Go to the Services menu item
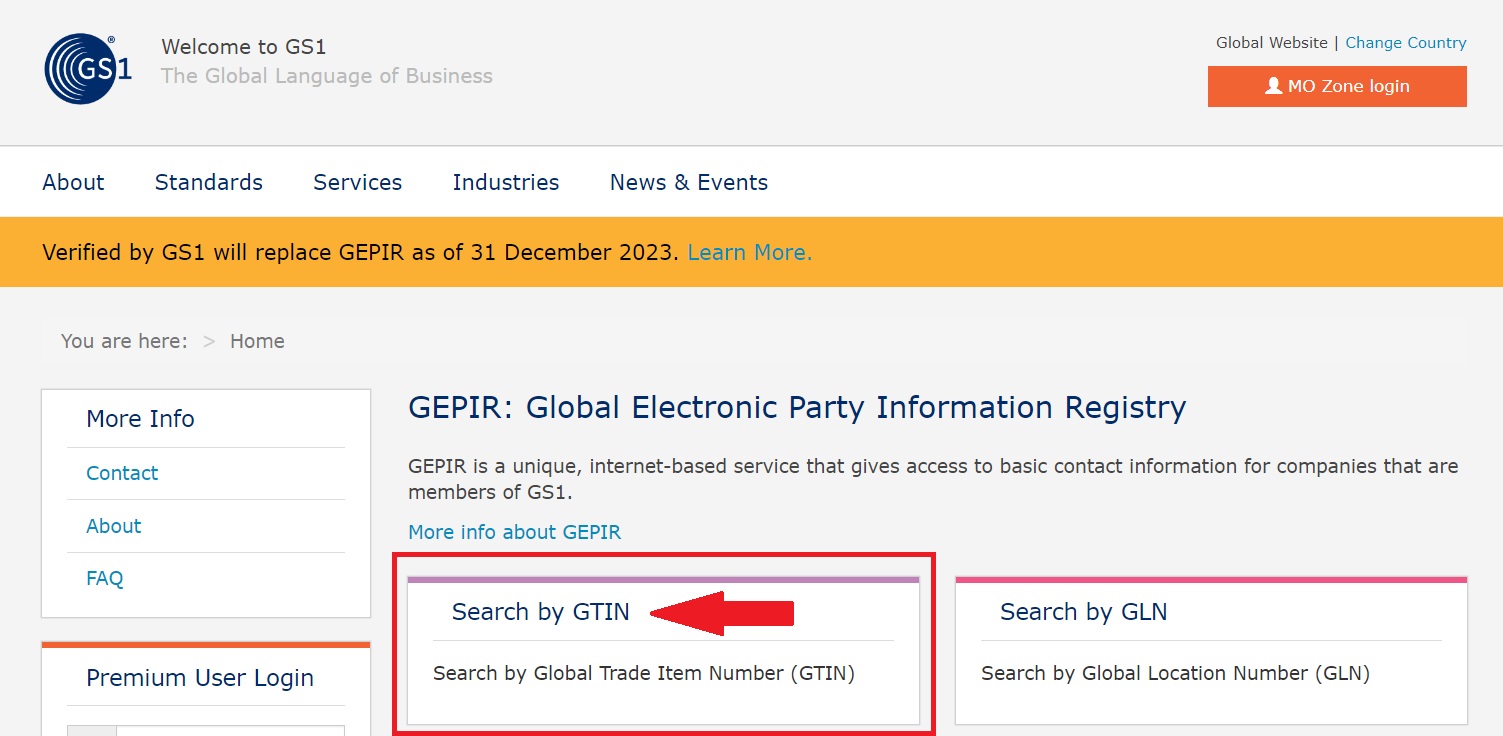Screen dimensions: 1503x736 click(357, 182)
